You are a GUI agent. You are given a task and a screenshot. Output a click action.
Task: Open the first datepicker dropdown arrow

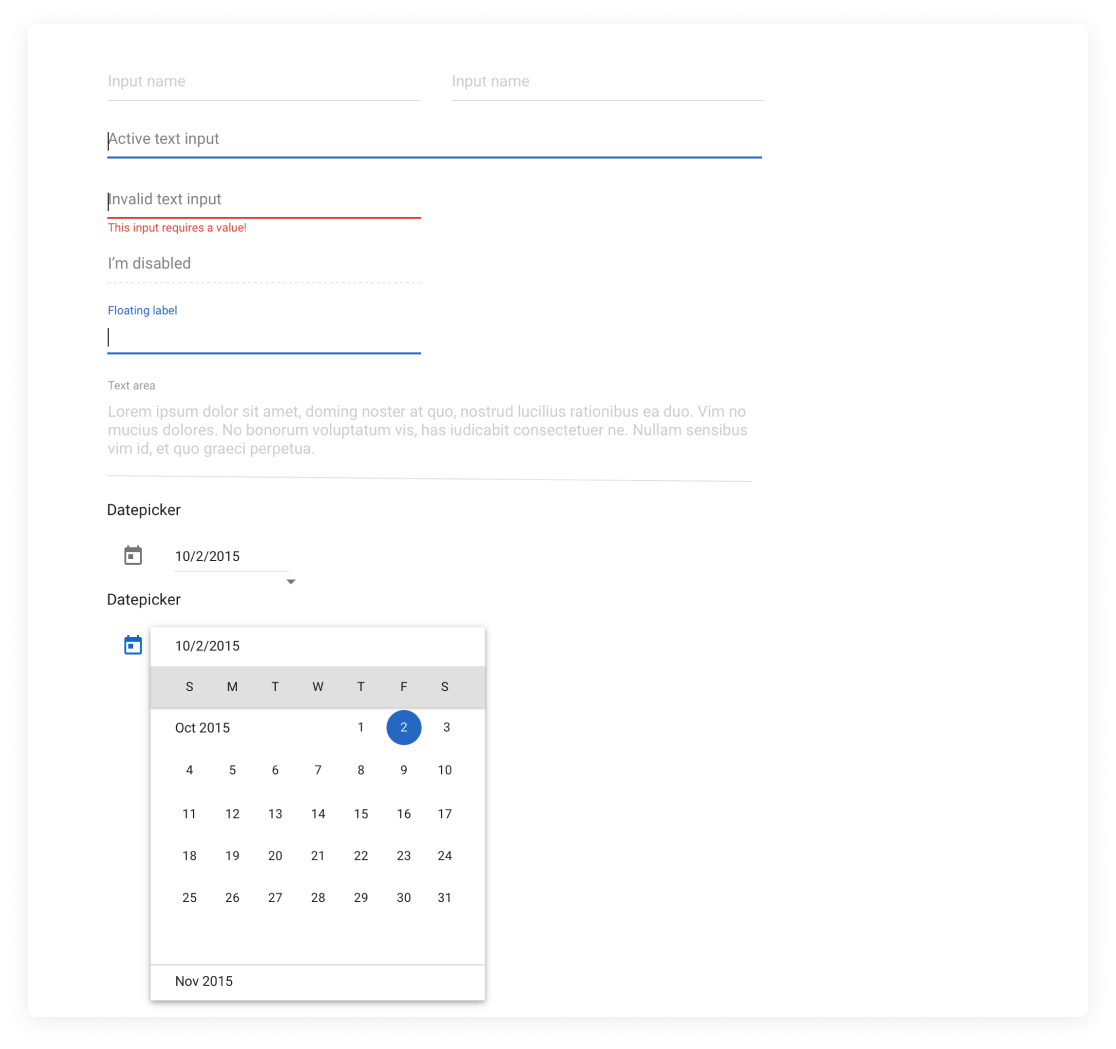pyautogui.click(x=290, y=581)
